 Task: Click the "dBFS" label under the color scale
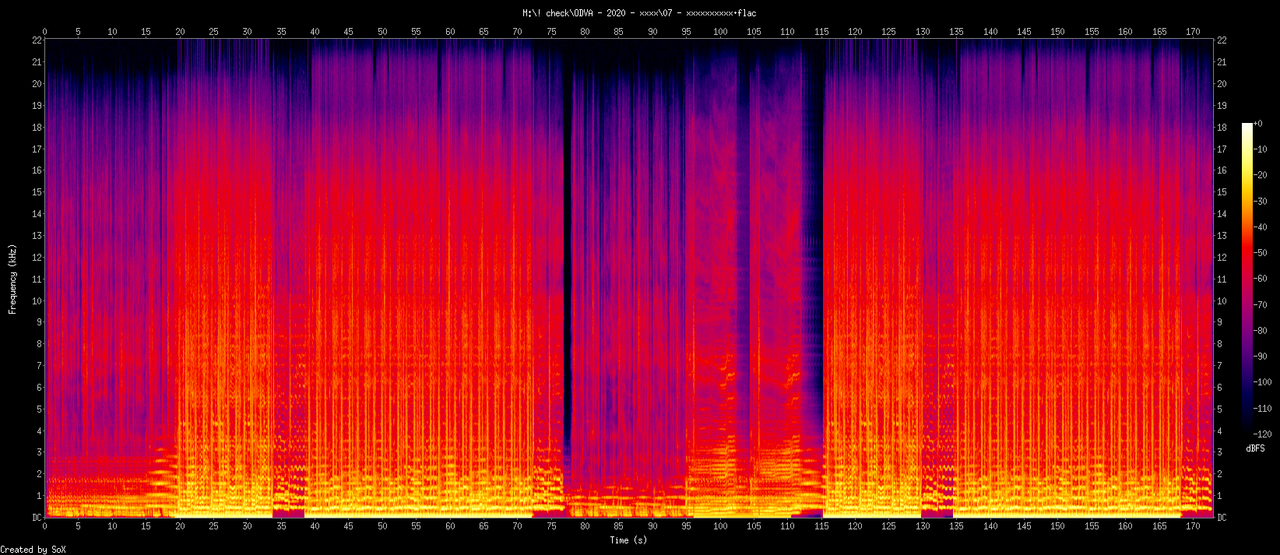coord(1256,449)
